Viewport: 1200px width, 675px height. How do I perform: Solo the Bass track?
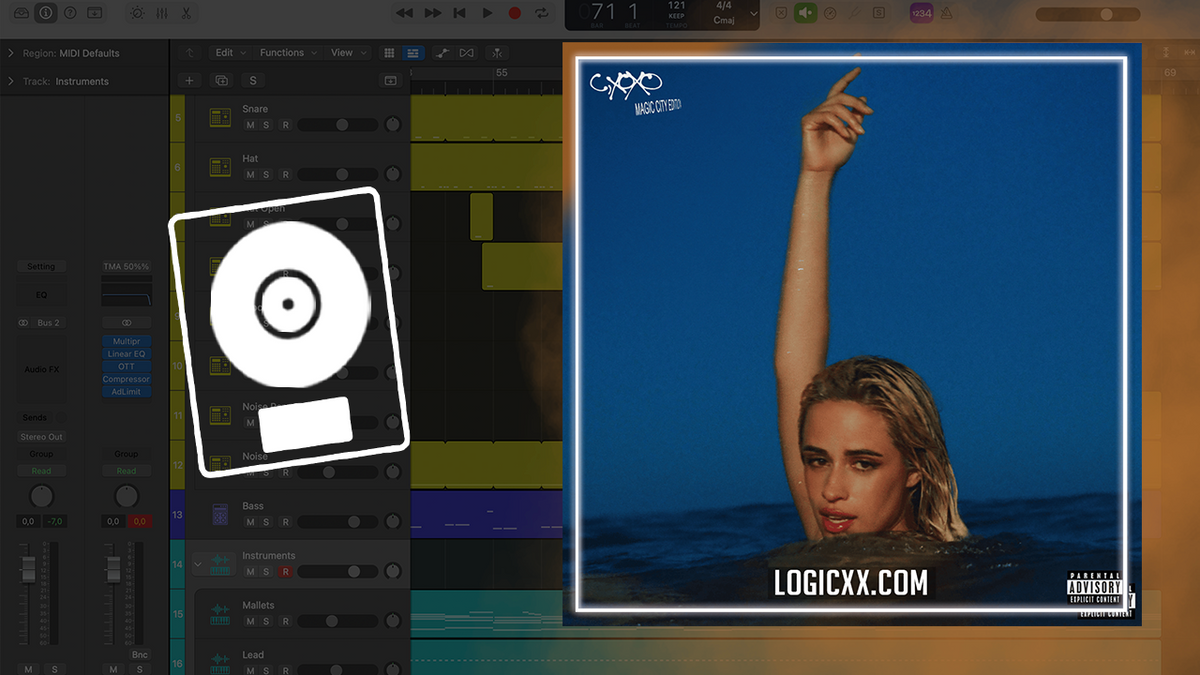tap(266, 522)
